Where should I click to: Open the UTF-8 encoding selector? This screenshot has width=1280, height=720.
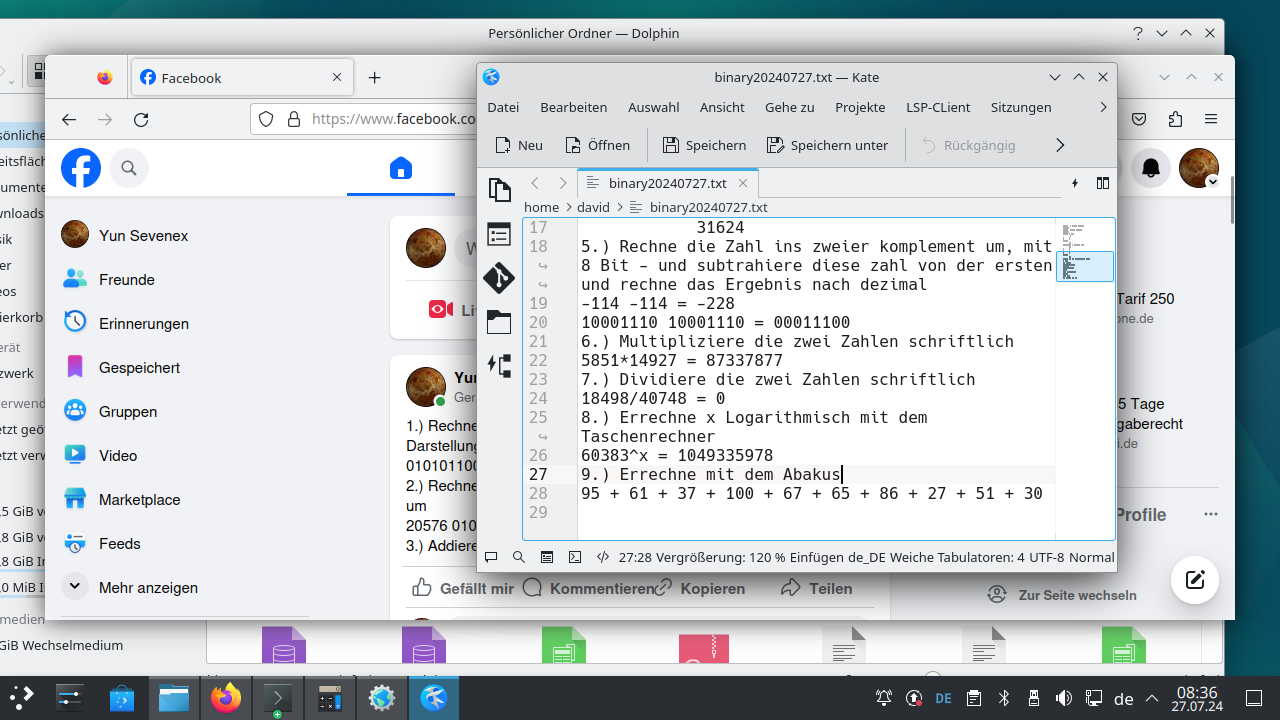(x=1046, y=557)
